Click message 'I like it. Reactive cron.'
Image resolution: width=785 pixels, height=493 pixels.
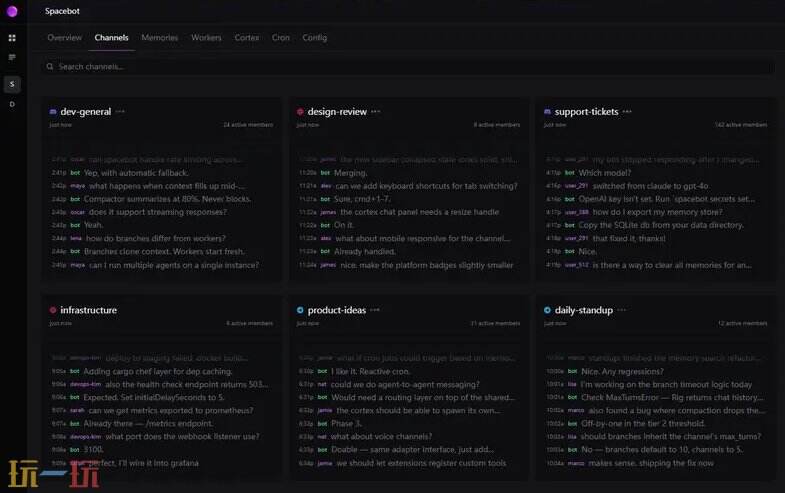click(370, 371)
